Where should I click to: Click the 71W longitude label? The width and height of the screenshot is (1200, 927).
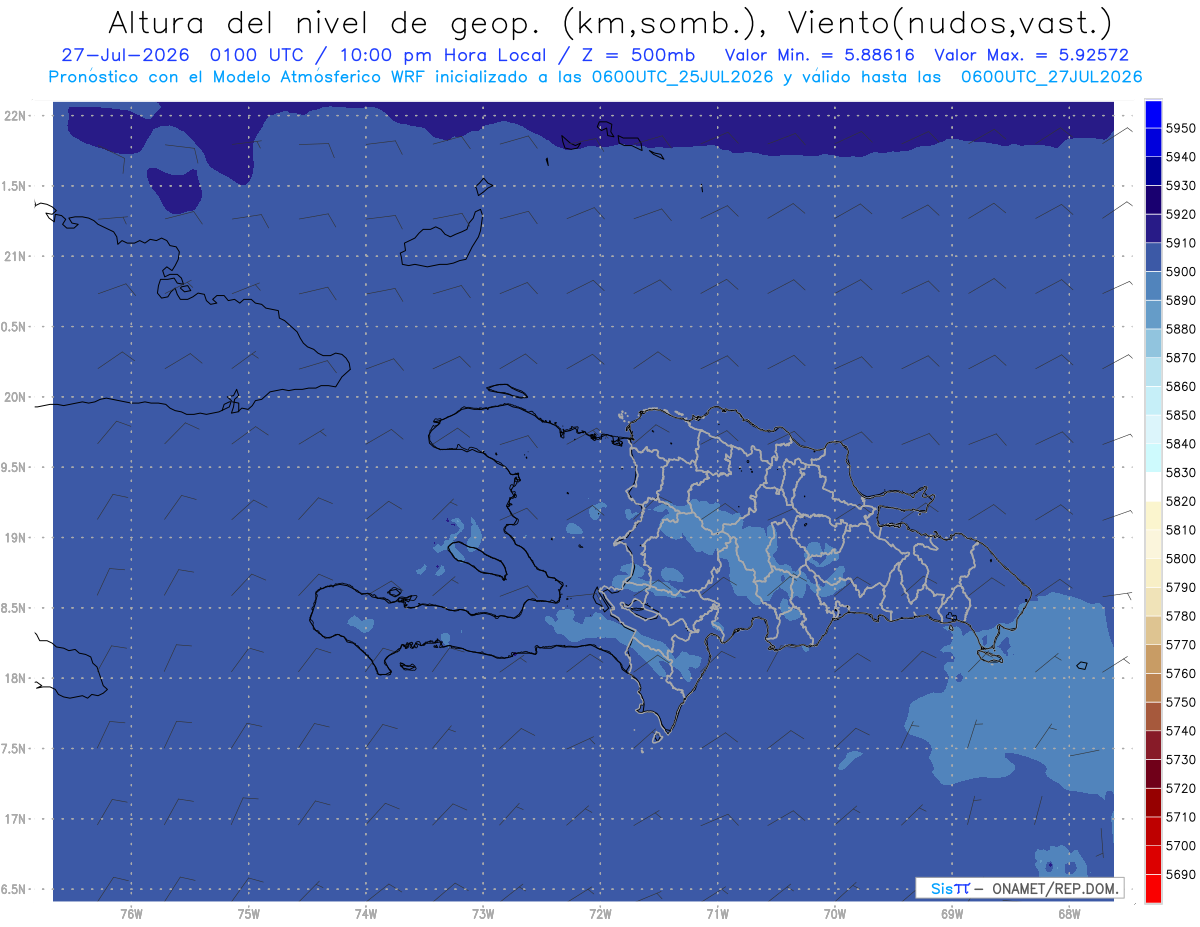pyautogui.click(x=717, y=913)
